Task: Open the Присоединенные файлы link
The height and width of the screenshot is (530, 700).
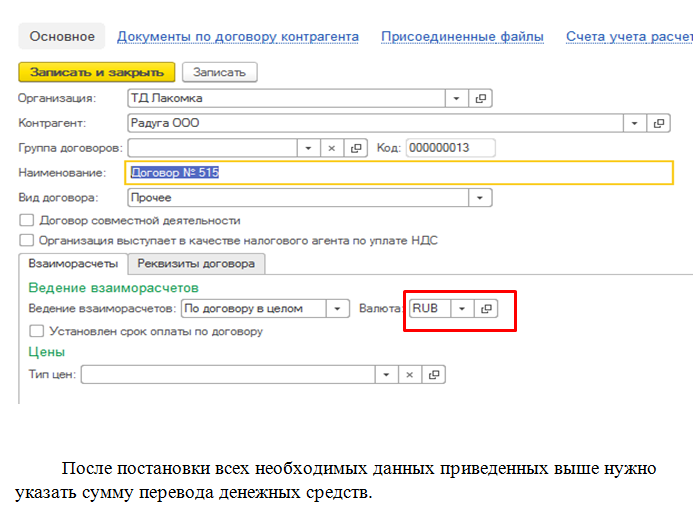Action: tap(462, 37)
